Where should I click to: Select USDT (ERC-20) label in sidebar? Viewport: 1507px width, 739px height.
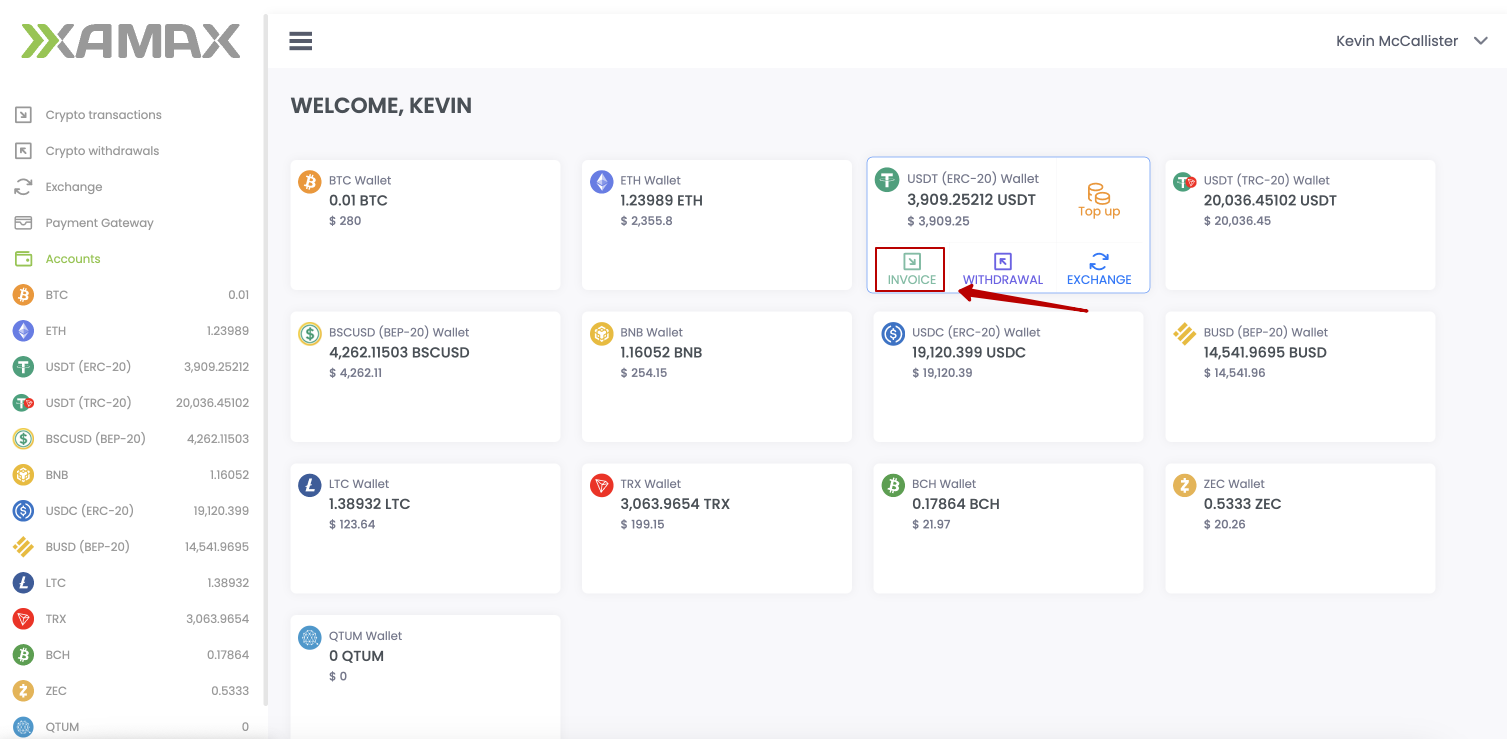88,367
